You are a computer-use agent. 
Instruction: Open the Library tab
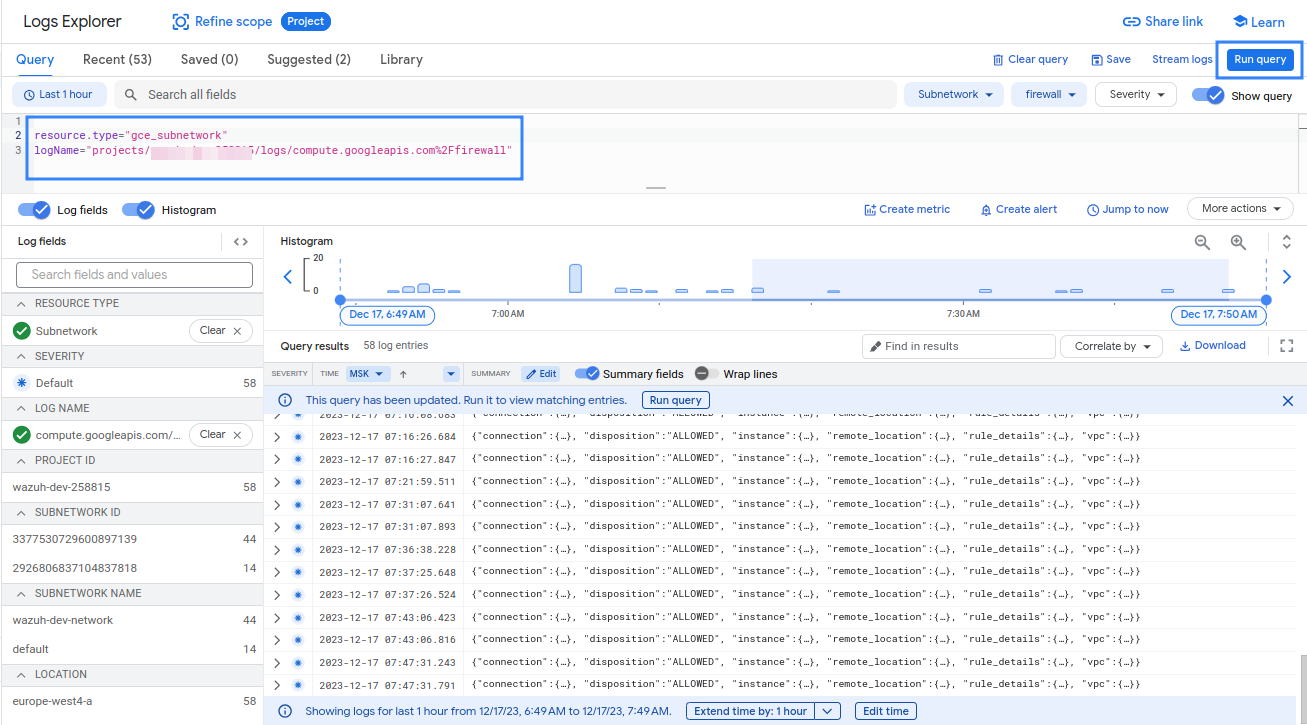tap(400, 59)
